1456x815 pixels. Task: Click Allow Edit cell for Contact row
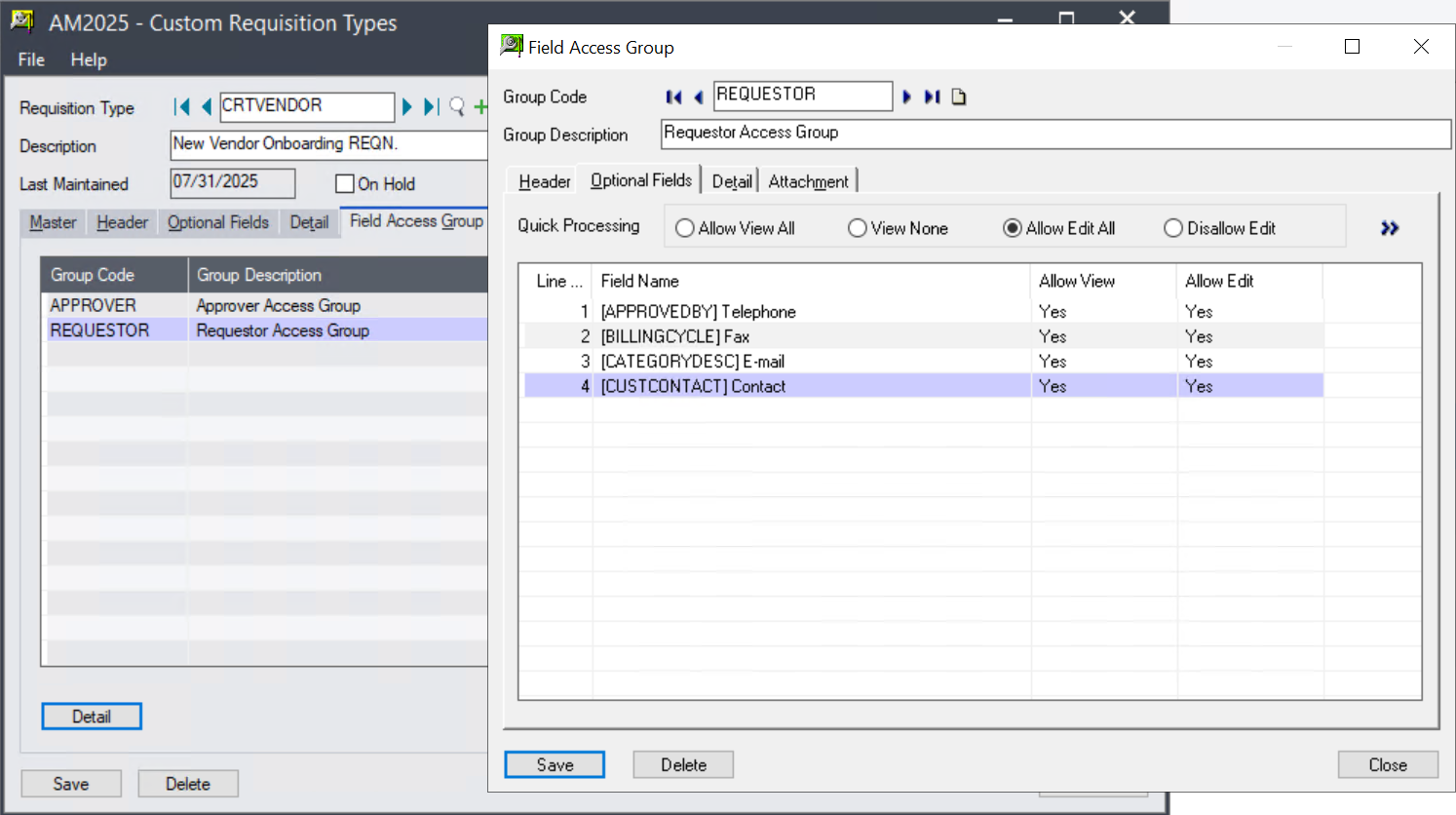[x=1250, y=386]
